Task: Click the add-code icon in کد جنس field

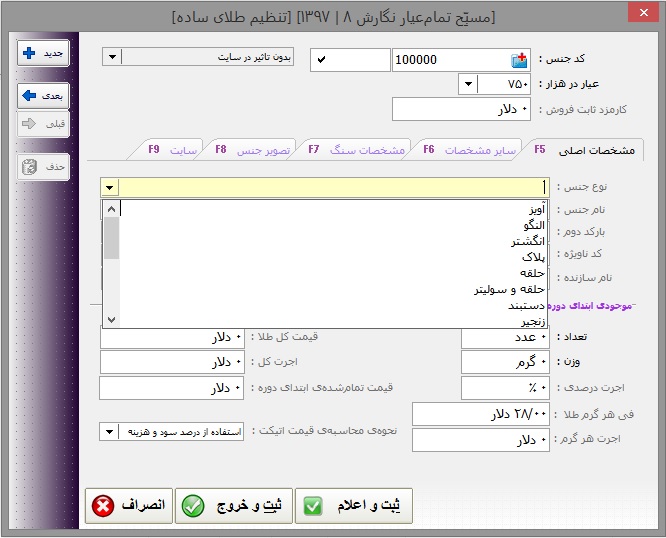Action: point(519,60)
